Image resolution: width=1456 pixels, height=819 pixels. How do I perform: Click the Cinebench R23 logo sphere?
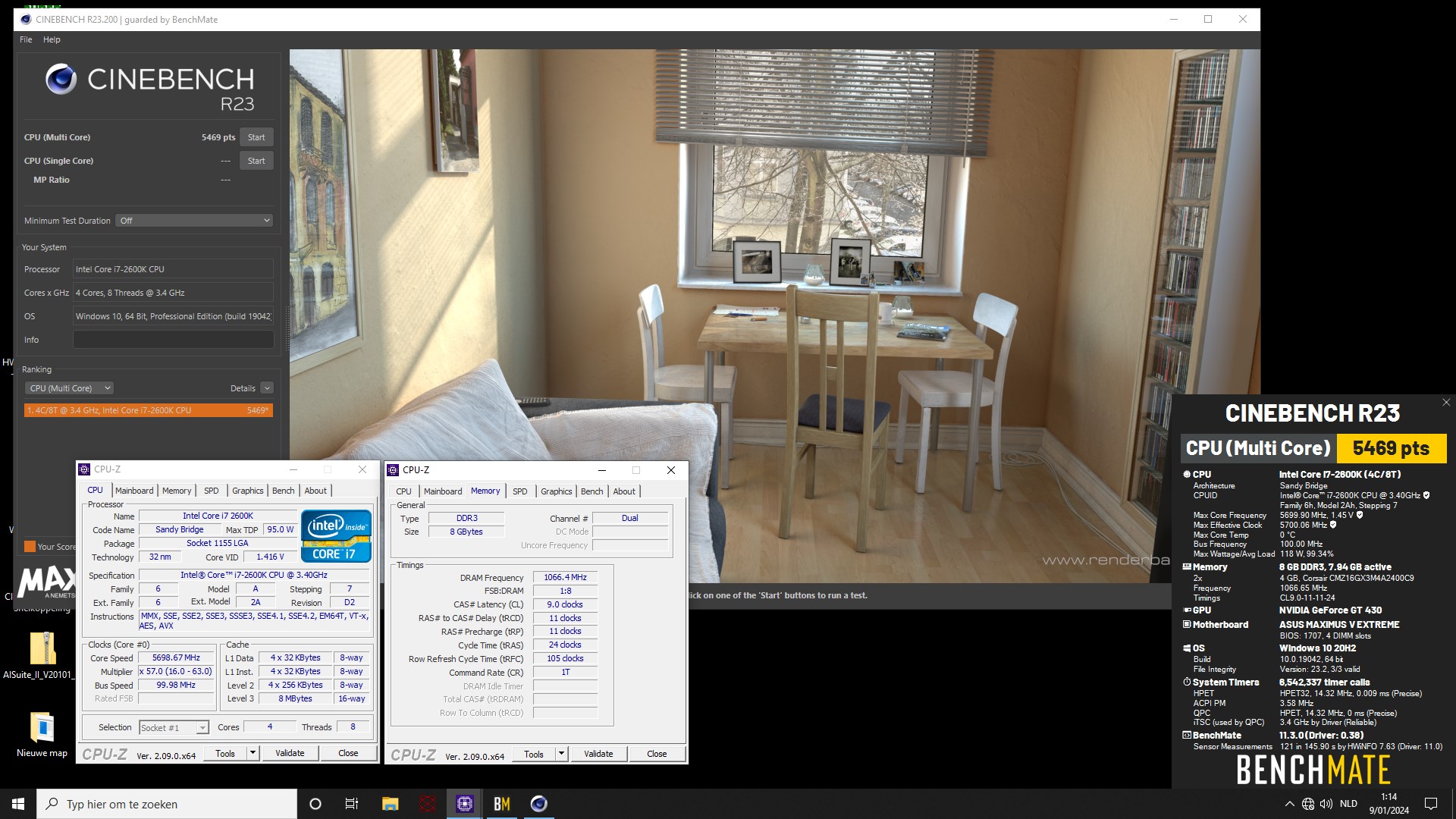coord(61,80)
